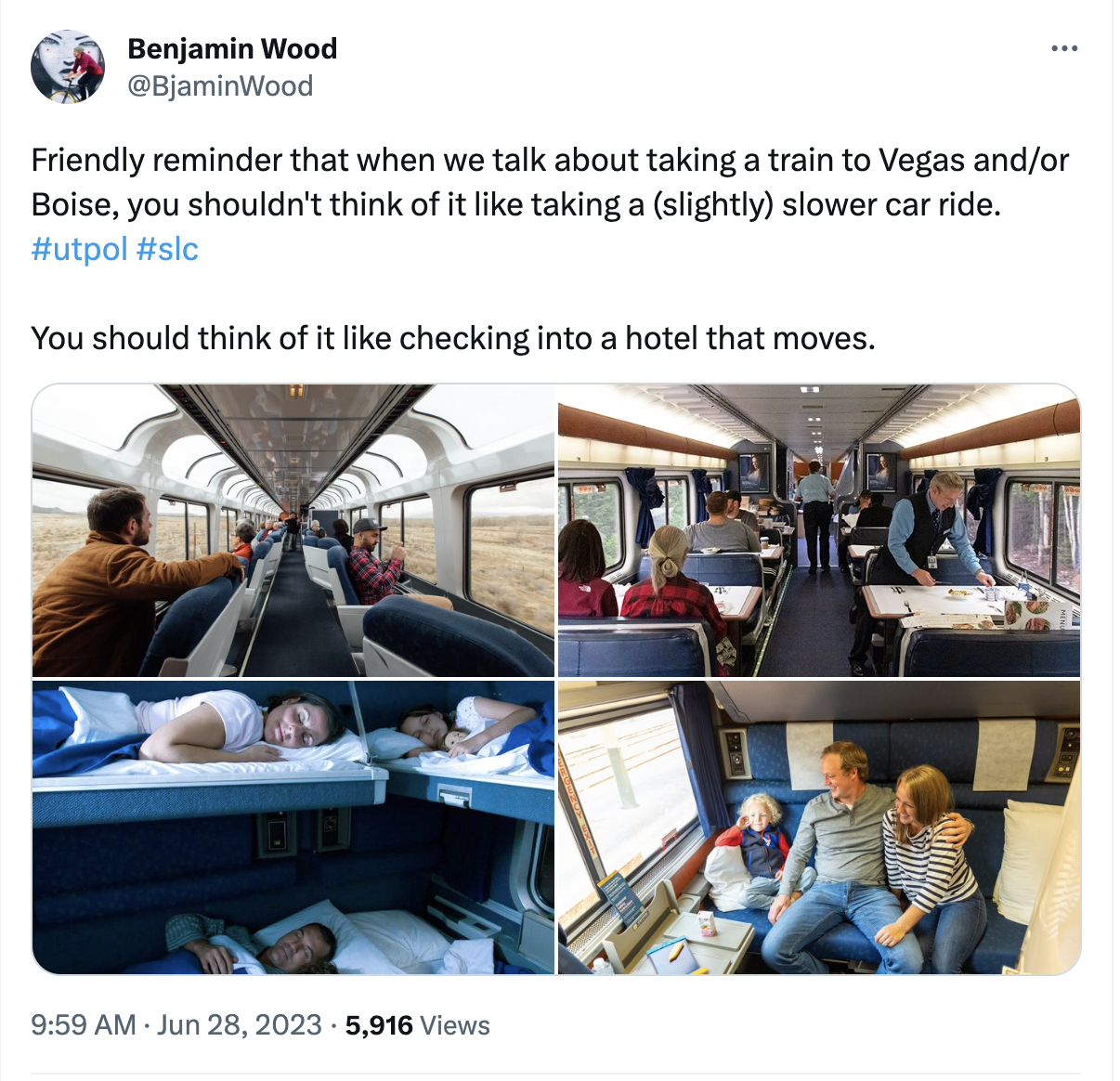Open the #utpol hashtag
The height and width of the screenshot is (1081, 1120).
tap(79, 249)
